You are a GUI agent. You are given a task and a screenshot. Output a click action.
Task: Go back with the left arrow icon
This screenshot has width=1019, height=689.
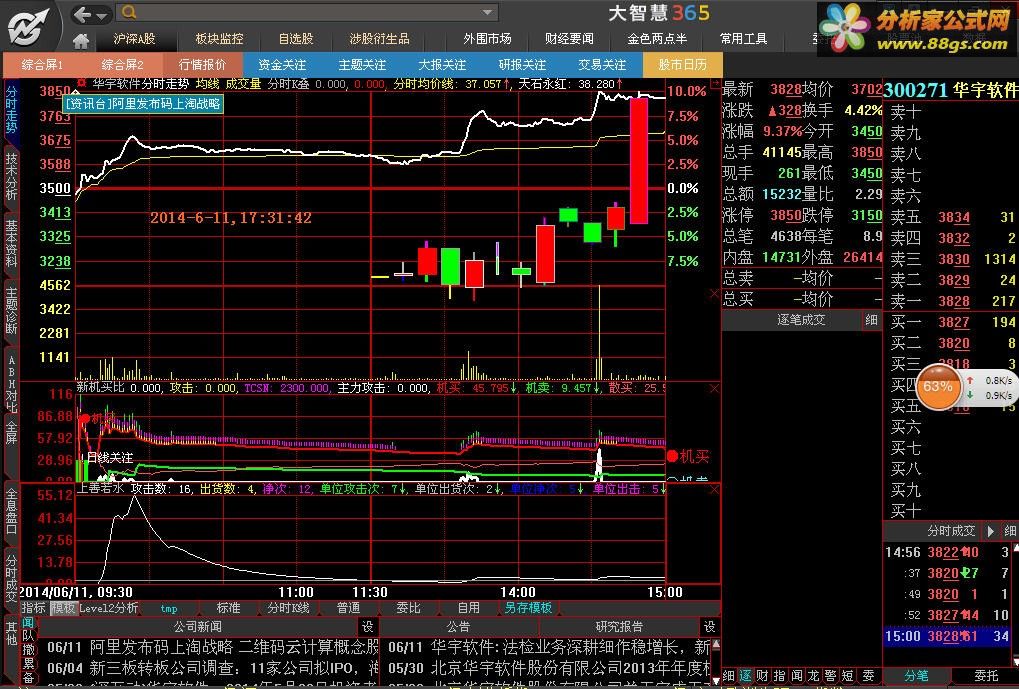tap(83, 14)
